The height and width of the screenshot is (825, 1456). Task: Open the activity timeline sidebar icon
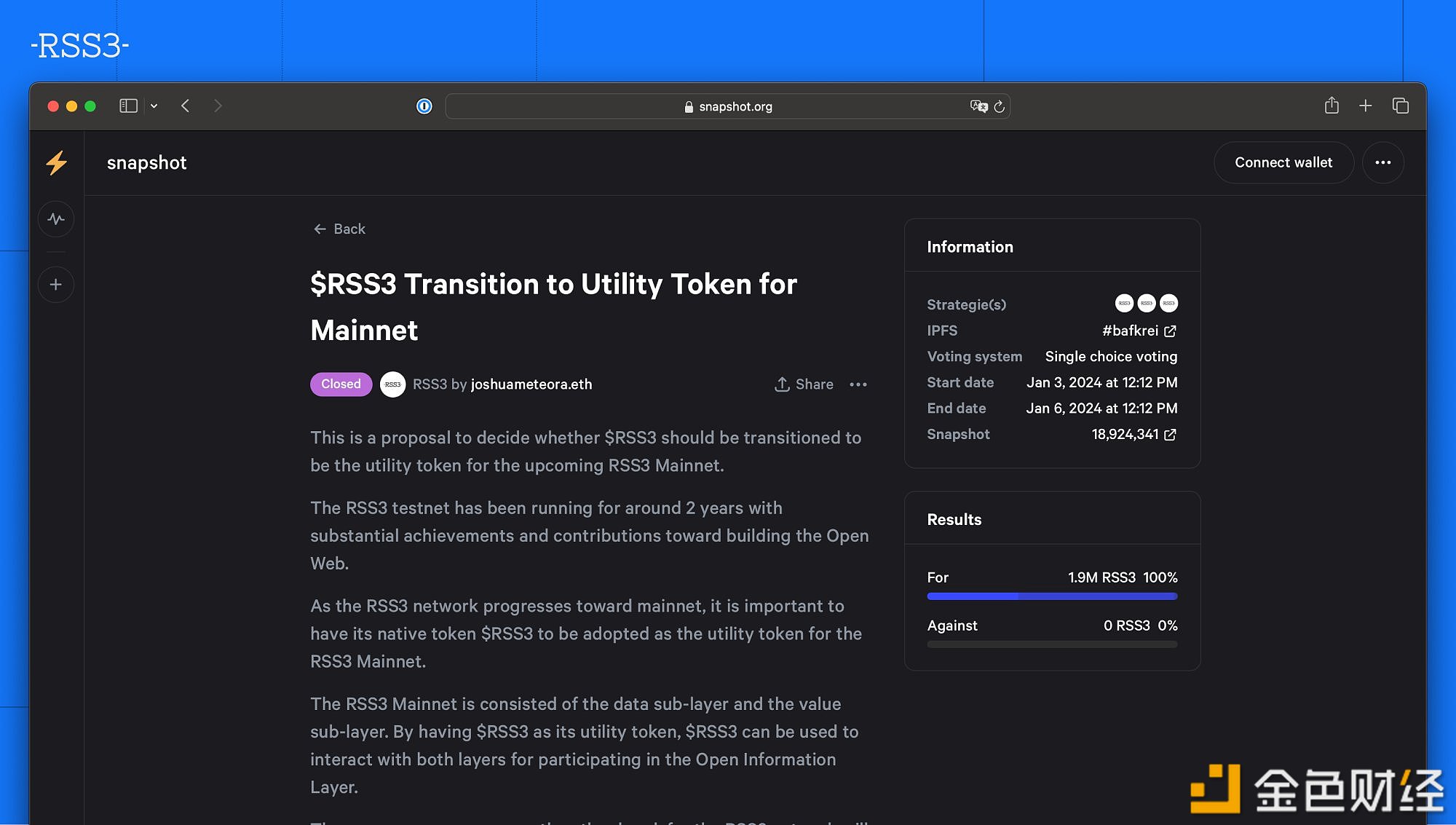(x=56, y=219)
